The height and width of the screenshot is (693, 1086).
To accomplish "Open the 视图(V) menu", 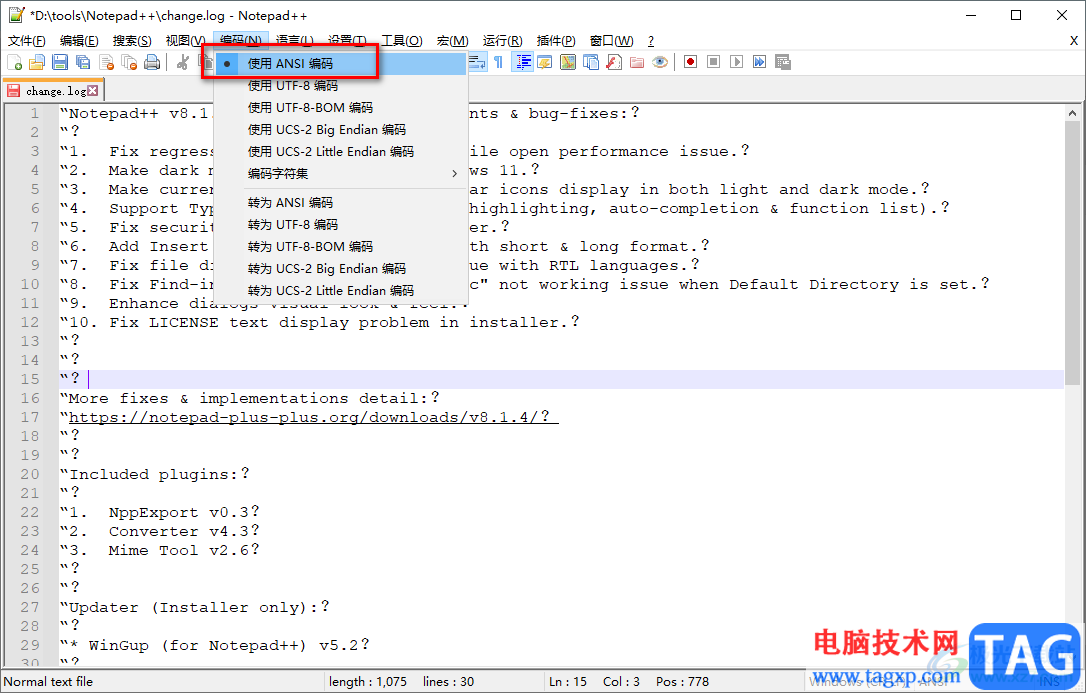I will 185,41.
